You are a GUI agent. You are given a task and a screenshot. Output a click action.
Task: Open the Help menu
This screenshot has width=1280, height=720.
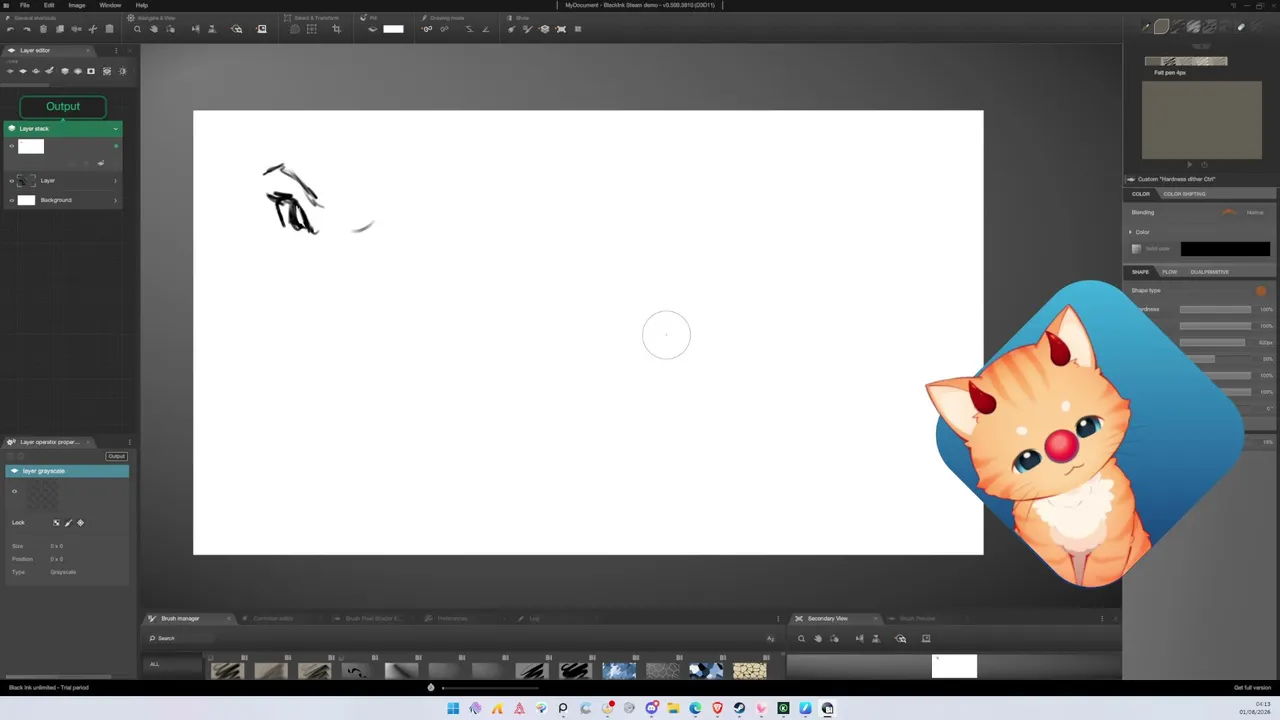(142, 5)
